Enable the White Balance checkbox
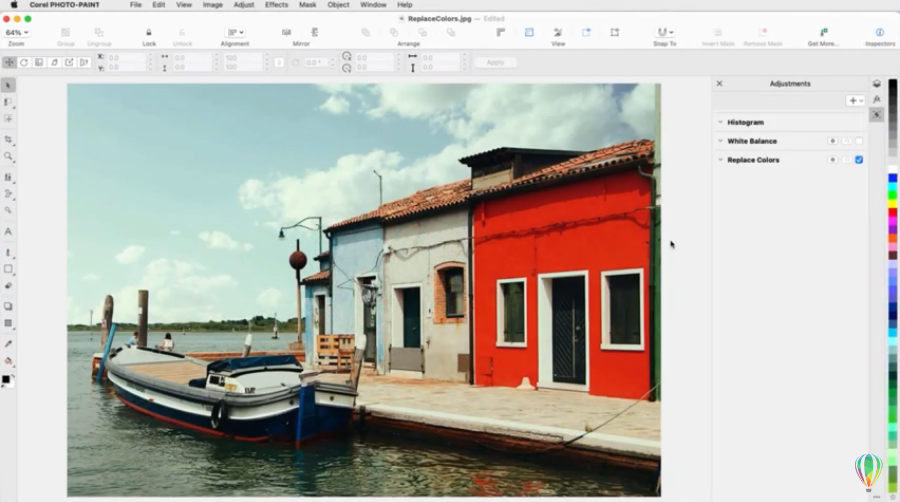 [x=859, y=141]
